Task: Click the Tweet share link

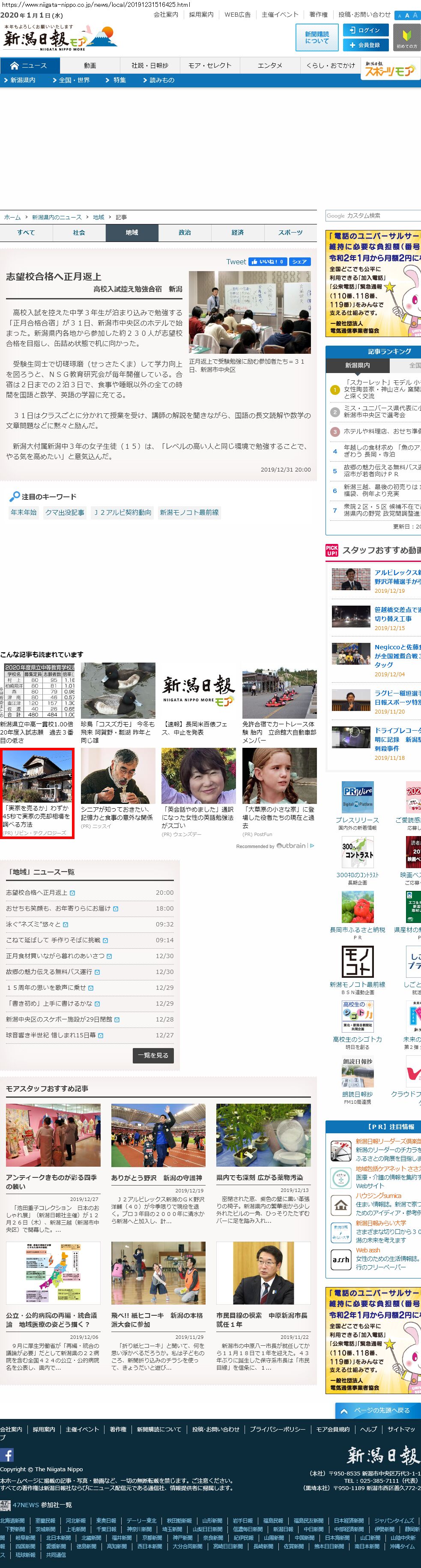Action: tap(236, 262)
